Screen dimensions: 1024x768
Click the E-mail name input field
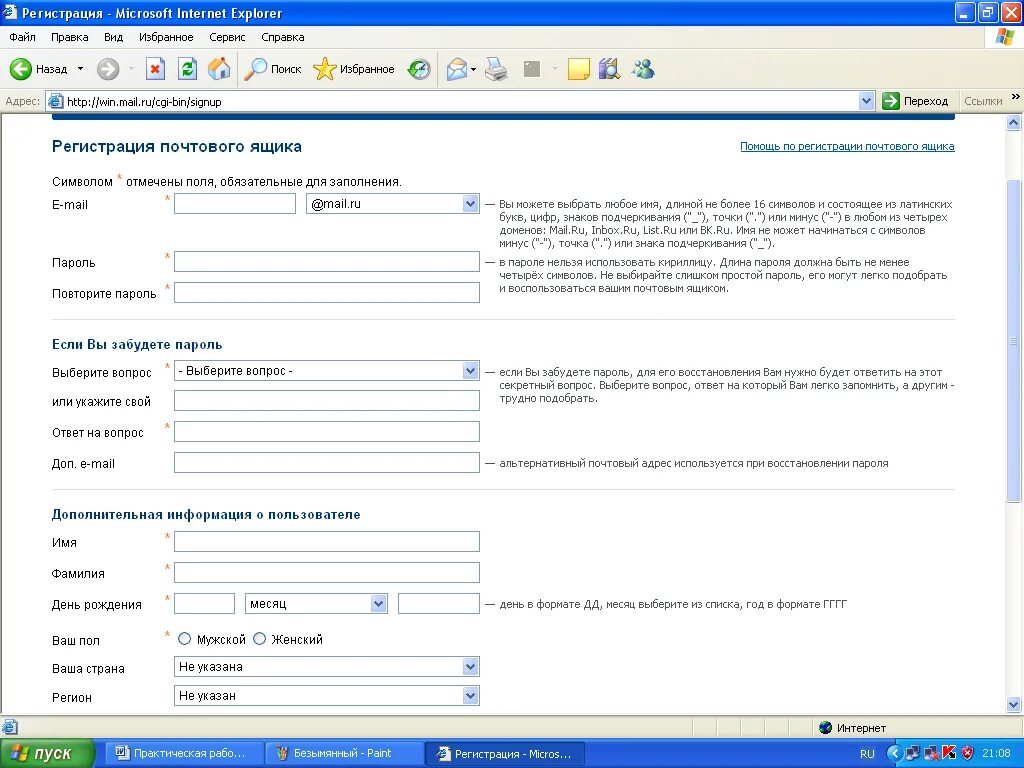[235, 204]
